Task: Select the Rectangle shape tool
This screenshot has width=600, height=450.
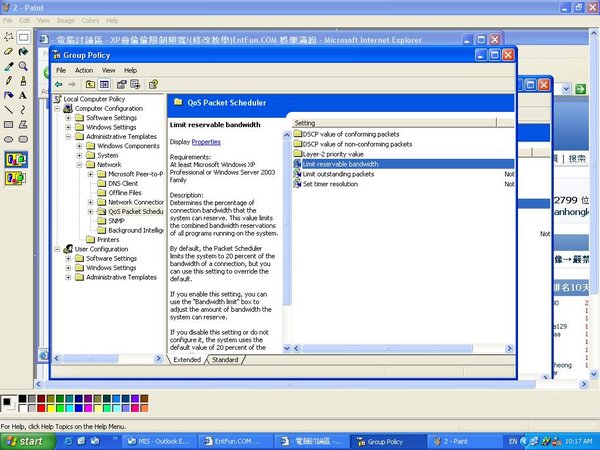Action: (x=8, y=124)
